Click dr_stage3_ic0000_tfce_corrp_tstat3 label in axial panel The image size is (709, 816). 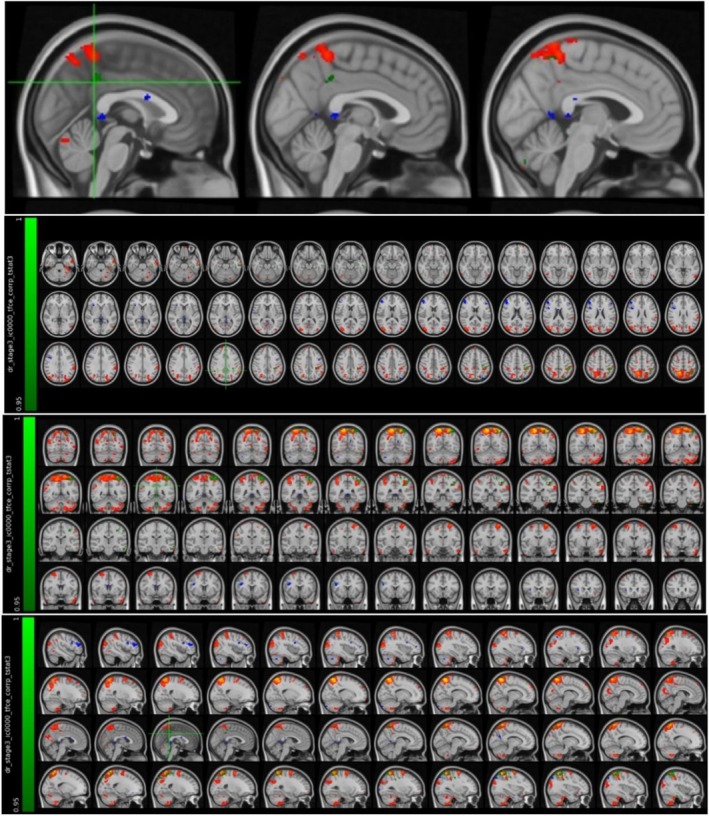10,314
